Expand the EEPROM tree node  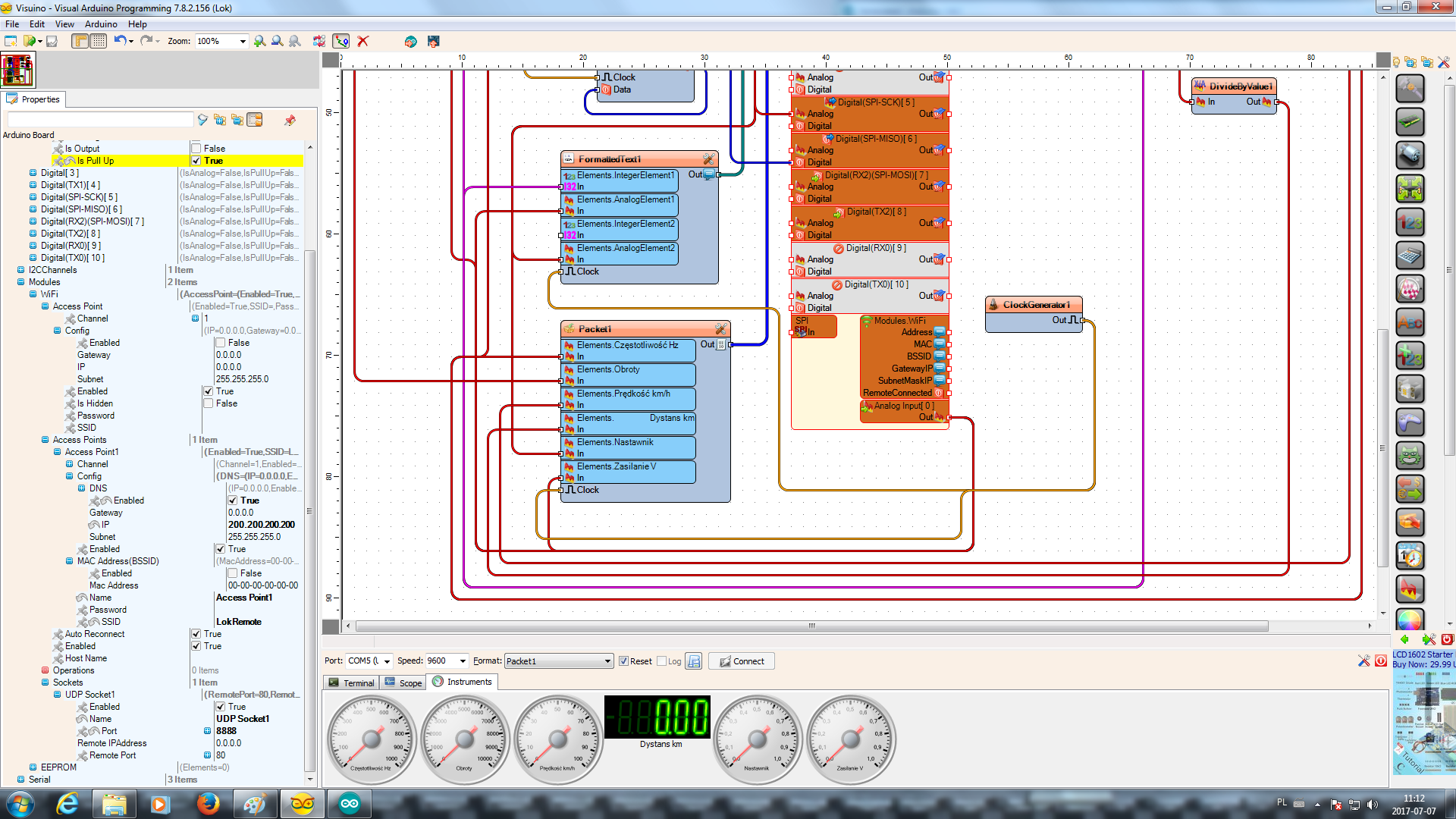tap(33, 767)
